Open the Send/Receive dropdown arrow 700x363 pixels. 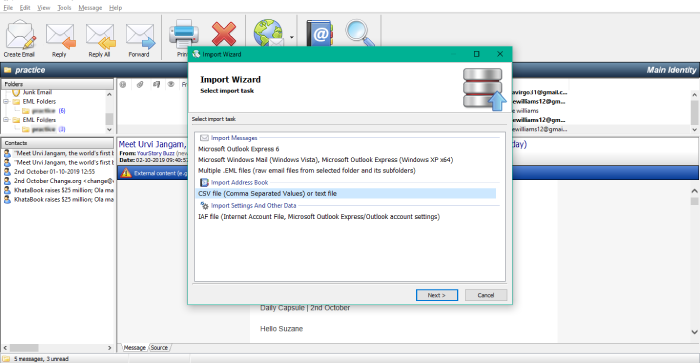pyautogui.click(x=292, y=38)
